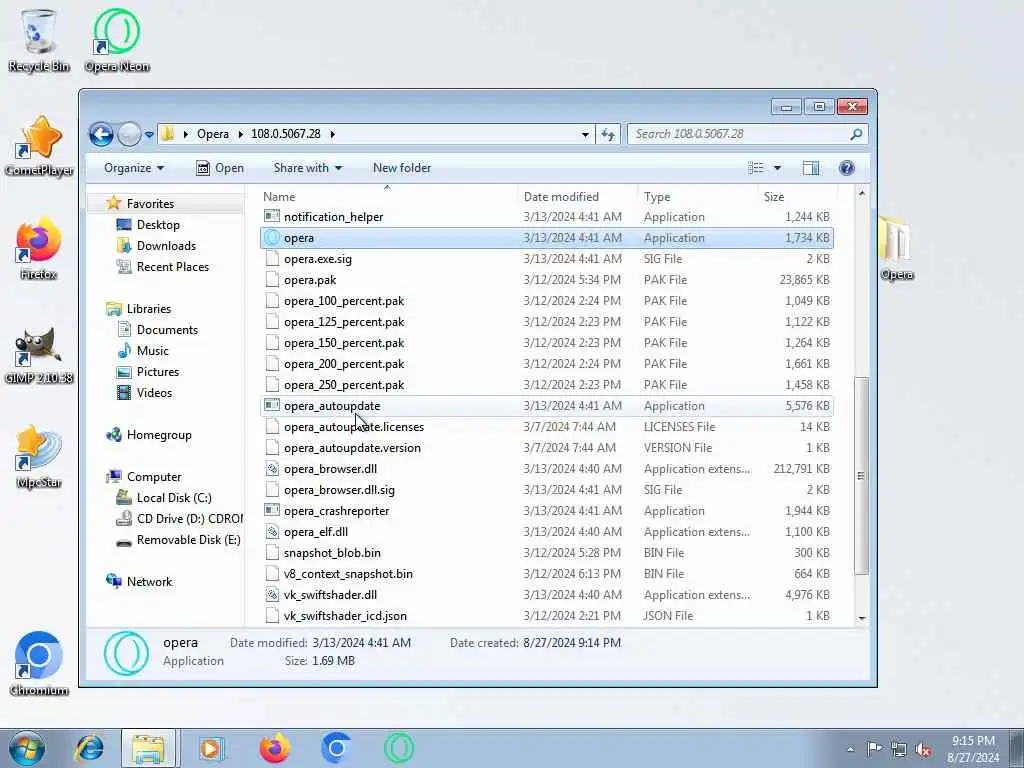The width and height of the screenshot is (1024, 768).
Task: Select Network in the navigation pane
Action: (x=149, y=582)
